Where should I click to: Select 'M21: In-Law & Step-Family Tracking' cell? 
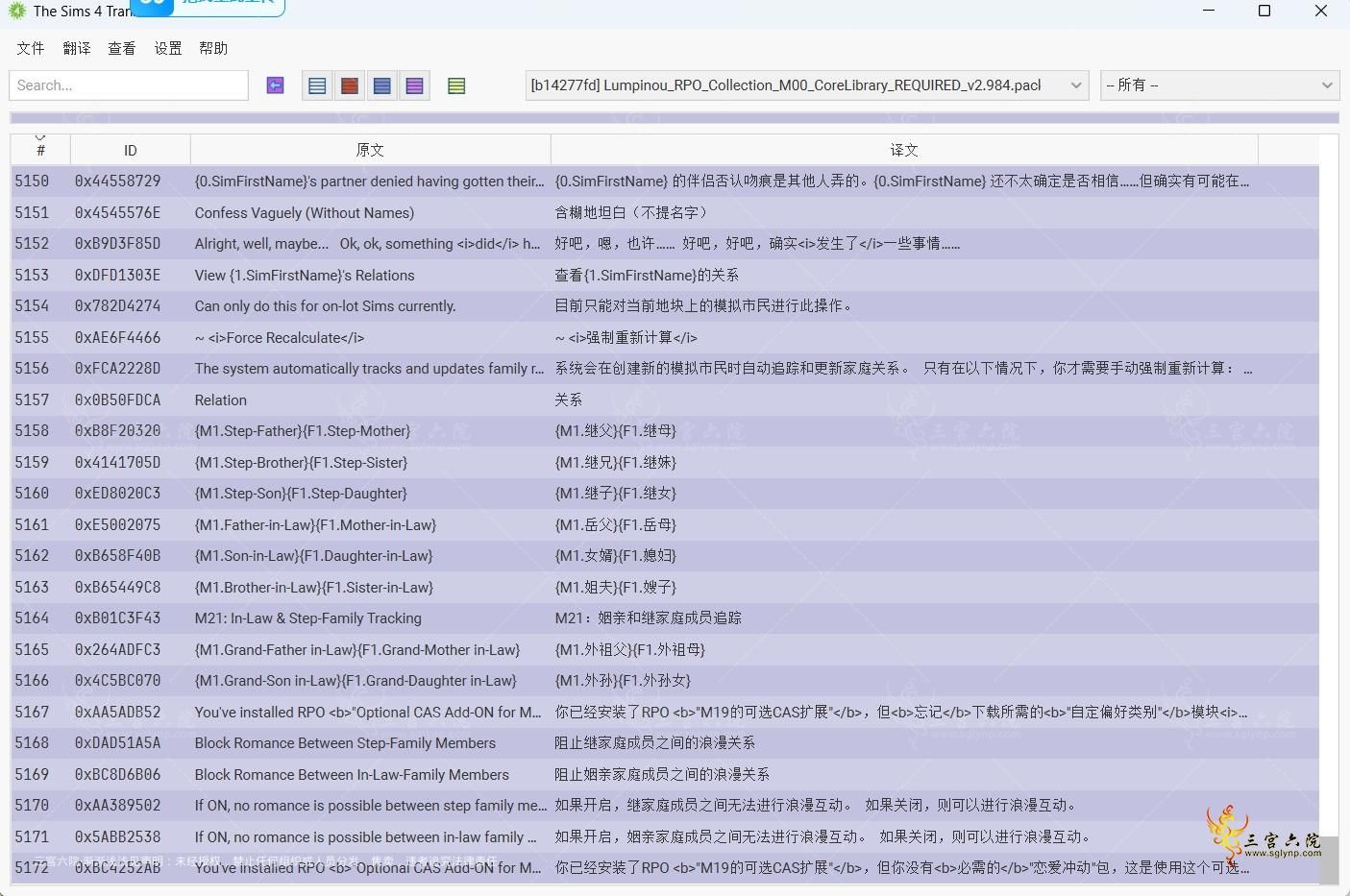point(308,618)
